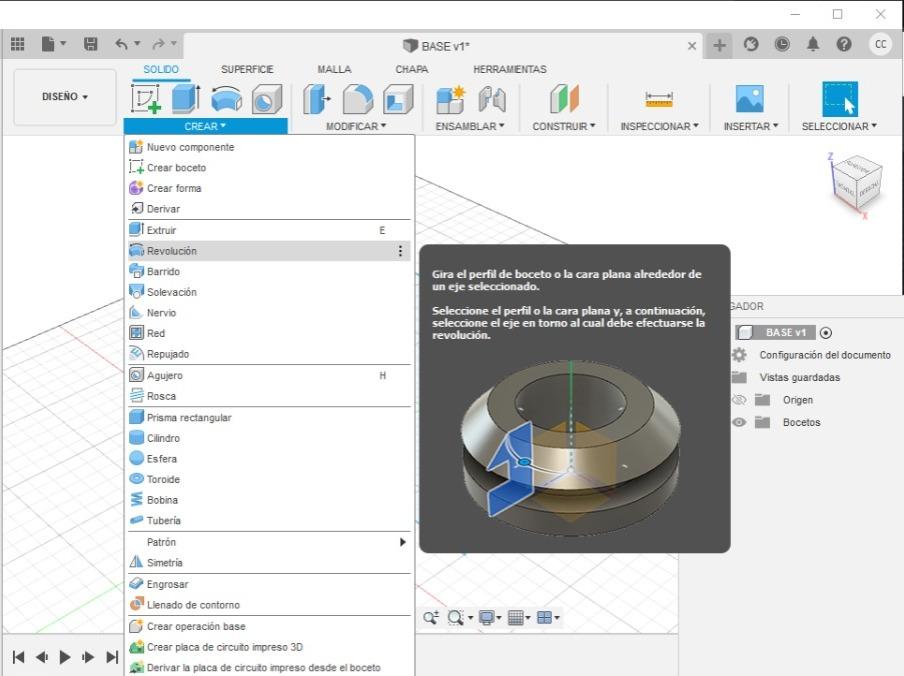This screenshot has height=676, width=904.
Task: Open the ENSAMBLAR dropdown
Action: coord(470,126)
